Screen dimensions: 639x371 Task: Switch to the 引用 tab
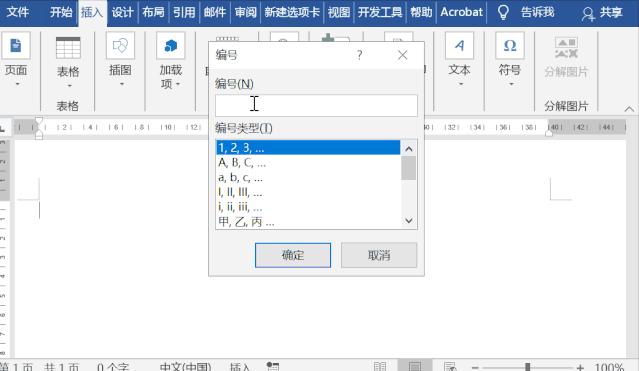tap(184, 12)
